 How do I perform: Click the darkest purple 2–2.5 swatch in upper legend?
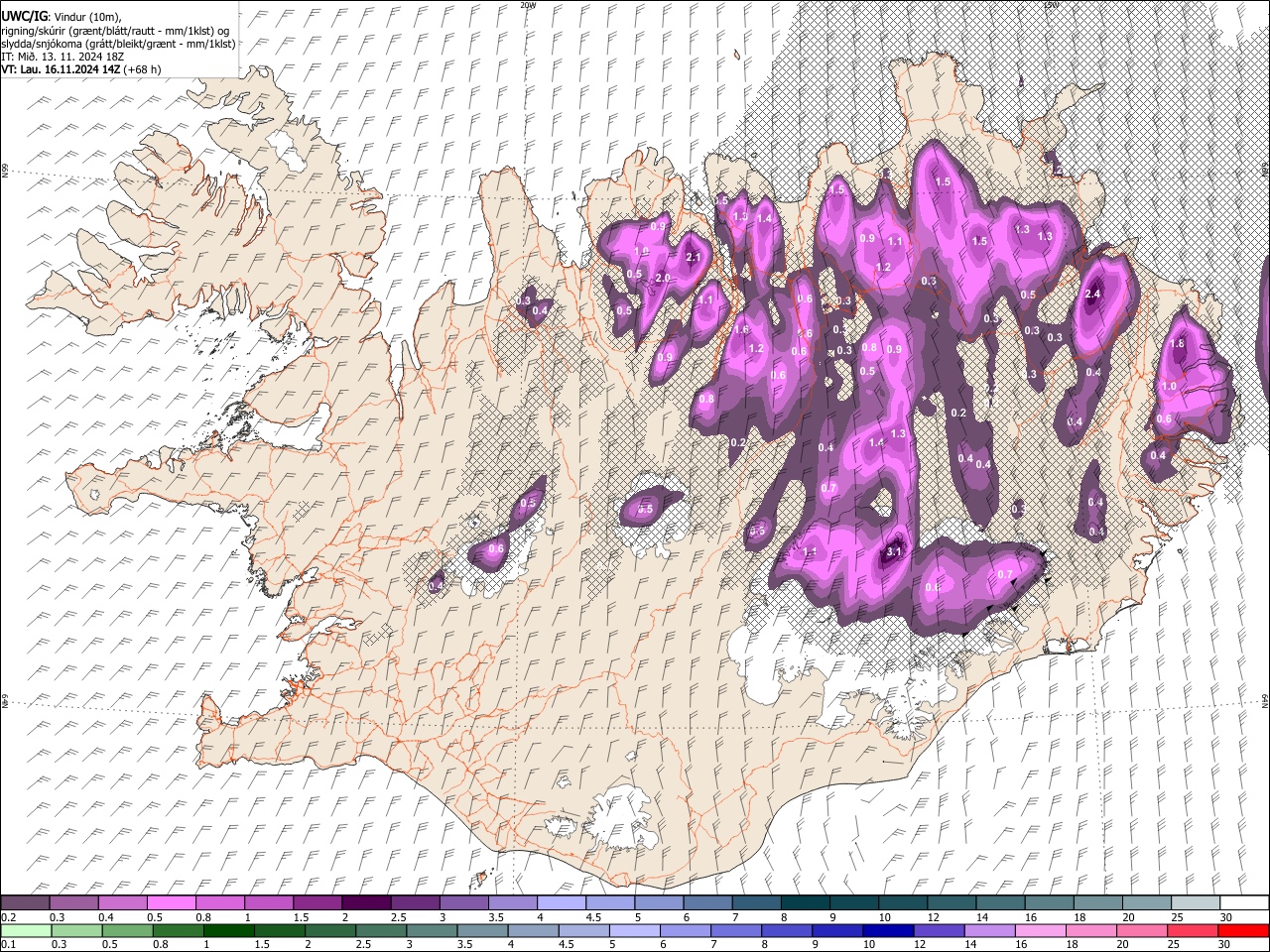coord(366,902)
